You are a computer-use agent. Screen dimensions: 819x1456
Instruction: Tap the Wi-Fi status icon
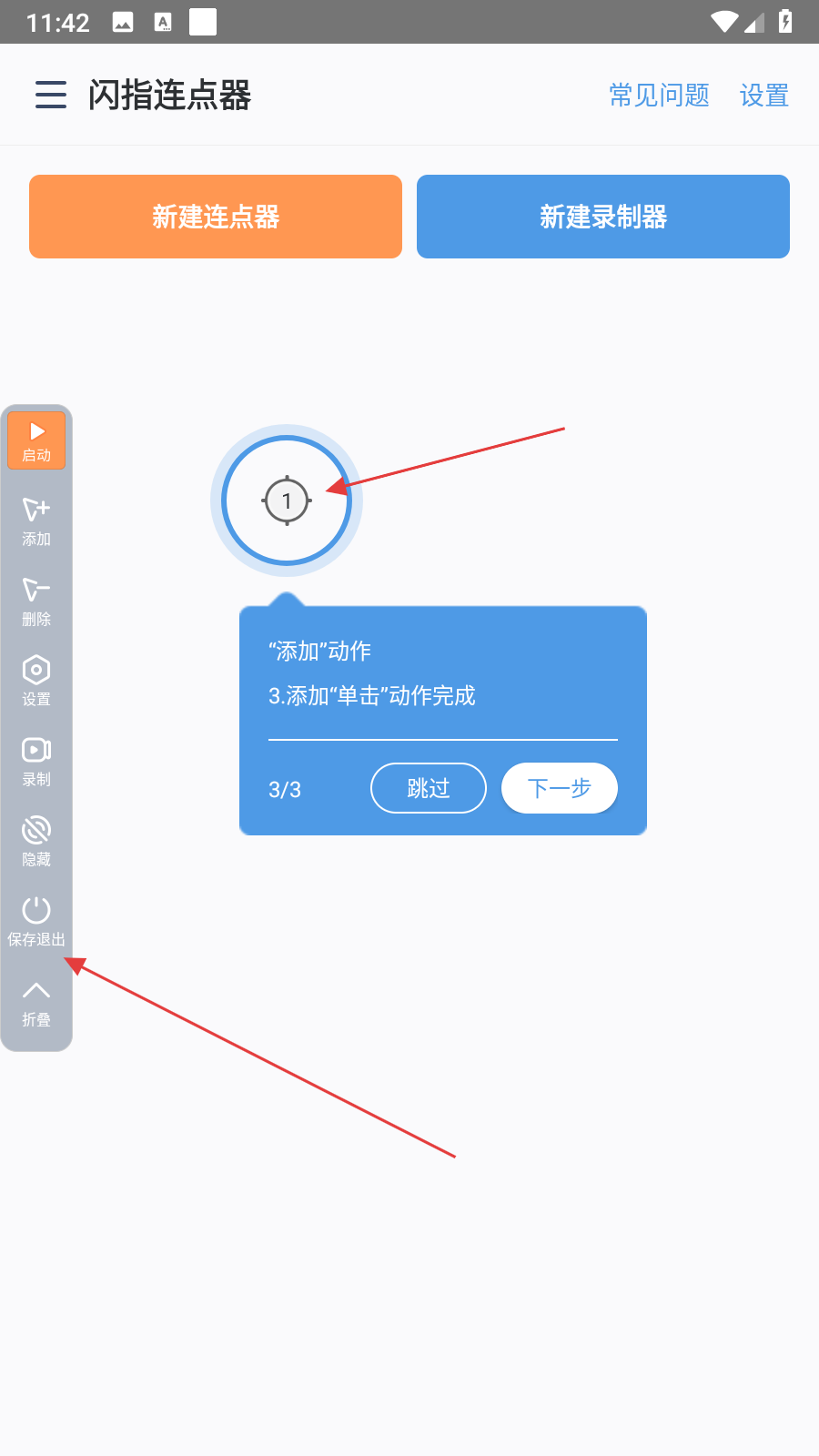724,22
